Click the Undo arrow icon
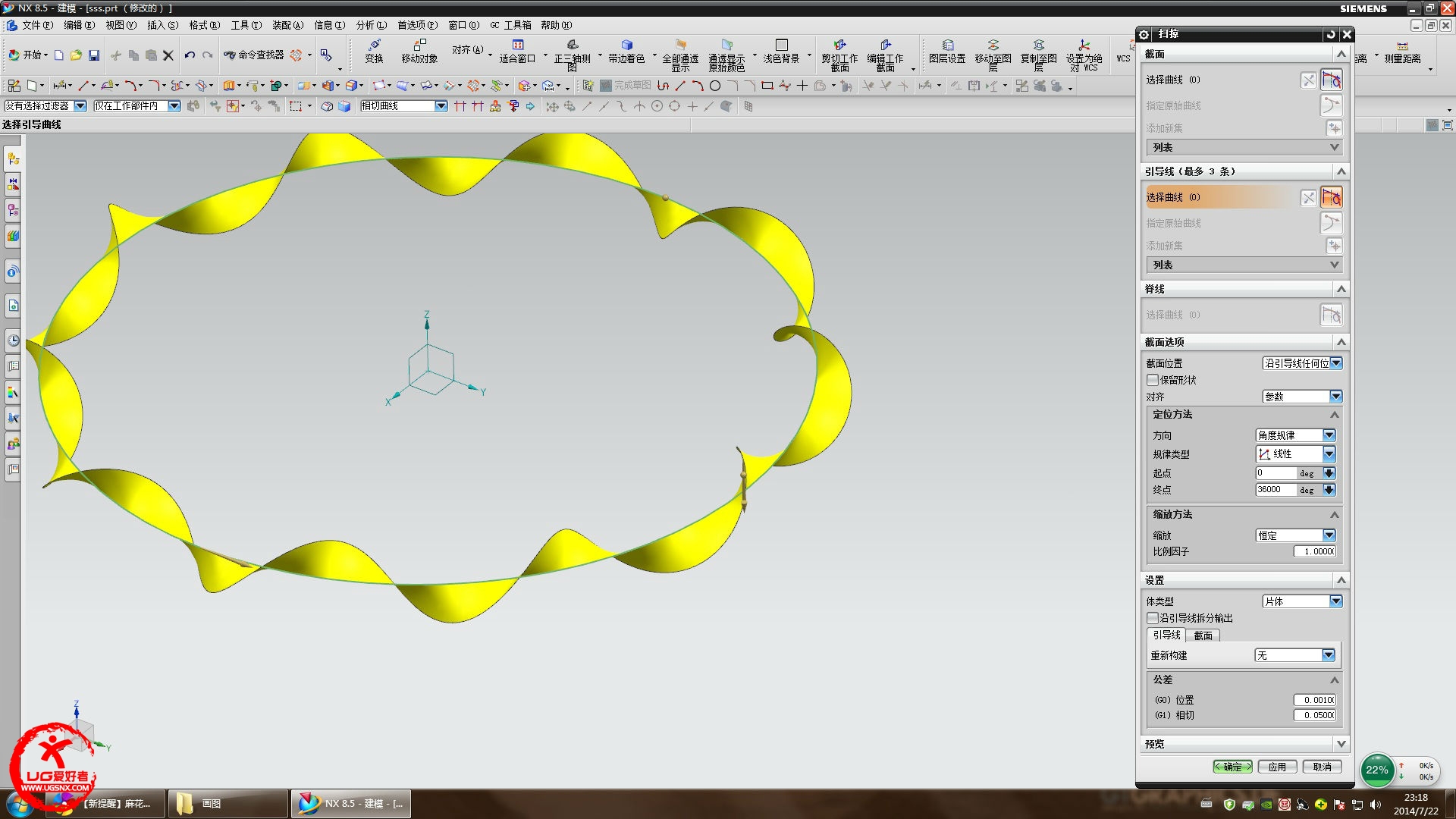This screenshot has width=1456, height=819. [190, 55]
